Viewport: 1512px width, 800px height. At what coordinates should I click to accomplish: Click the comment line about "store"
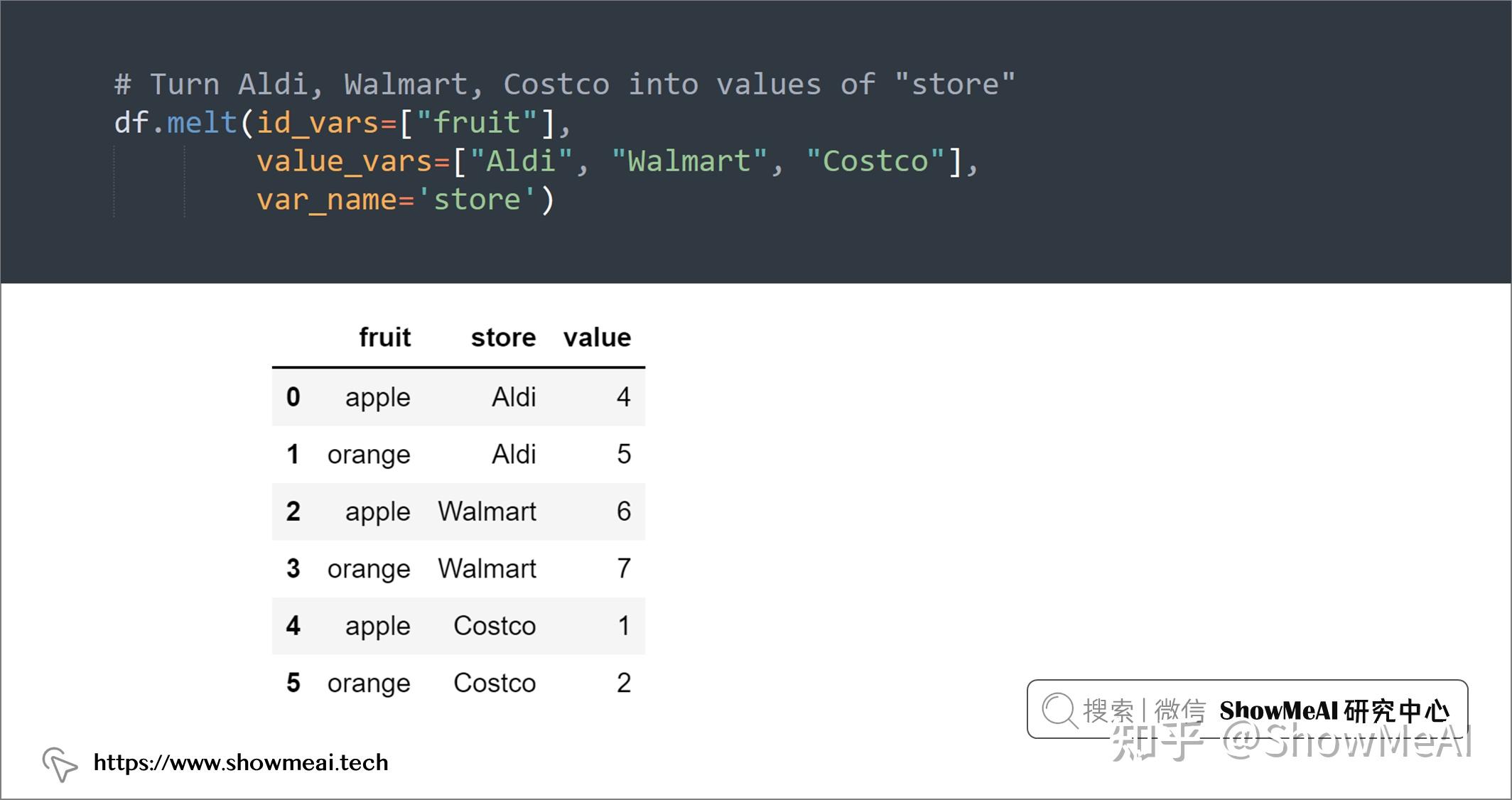click(x=565, y=85)
